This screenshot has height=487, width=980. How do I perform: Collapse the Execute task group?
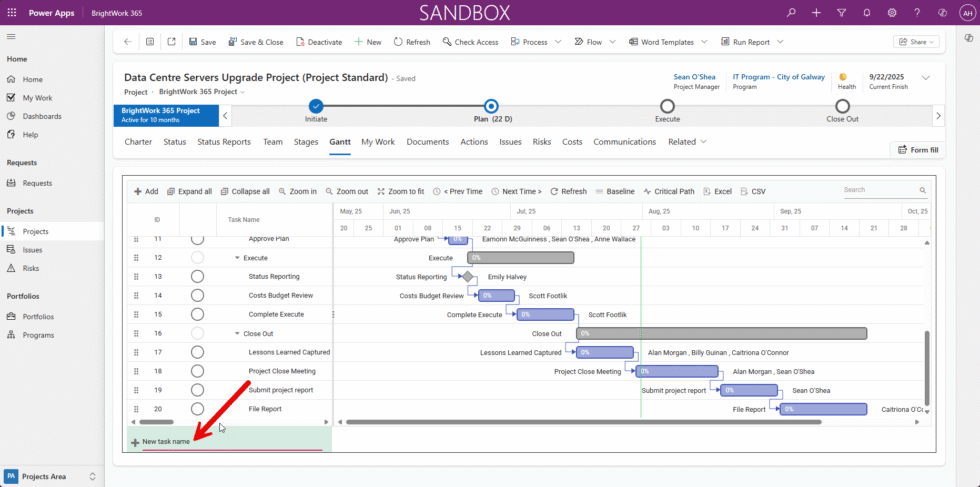pyautogui.click(x=238, y=258)
